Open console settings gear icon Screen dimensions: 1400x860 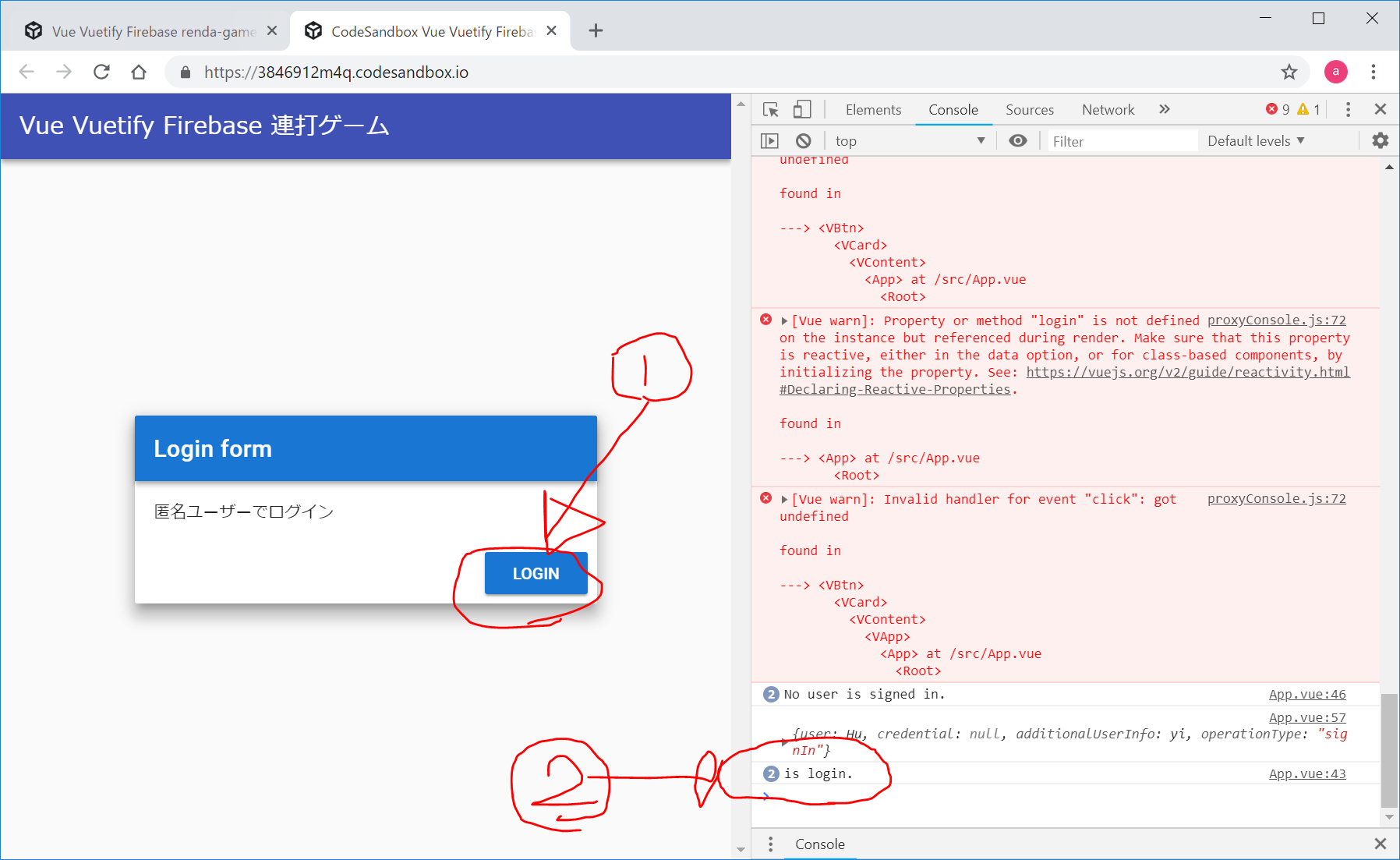click(x=1380, y=141)
